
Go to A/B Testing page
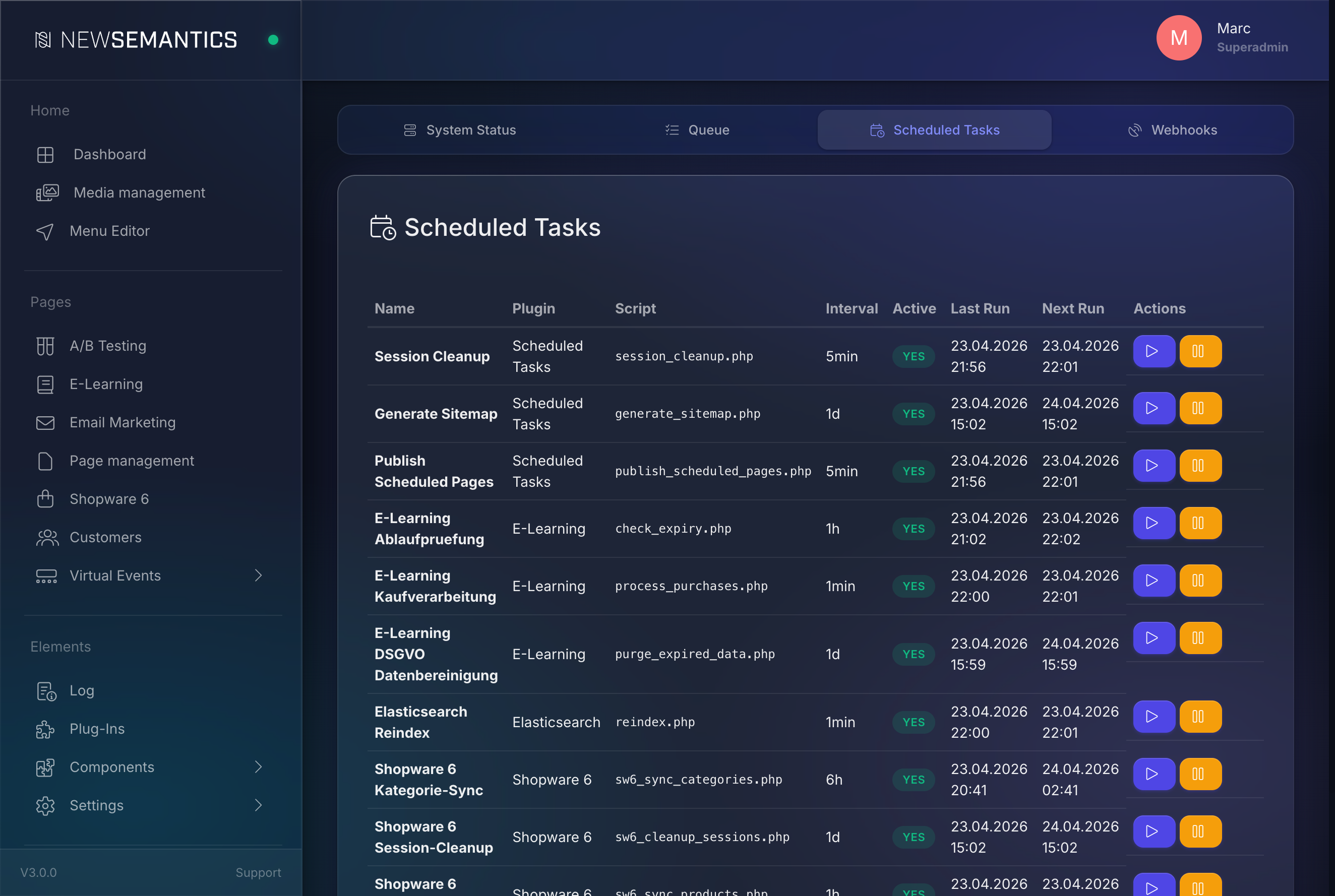91,346
